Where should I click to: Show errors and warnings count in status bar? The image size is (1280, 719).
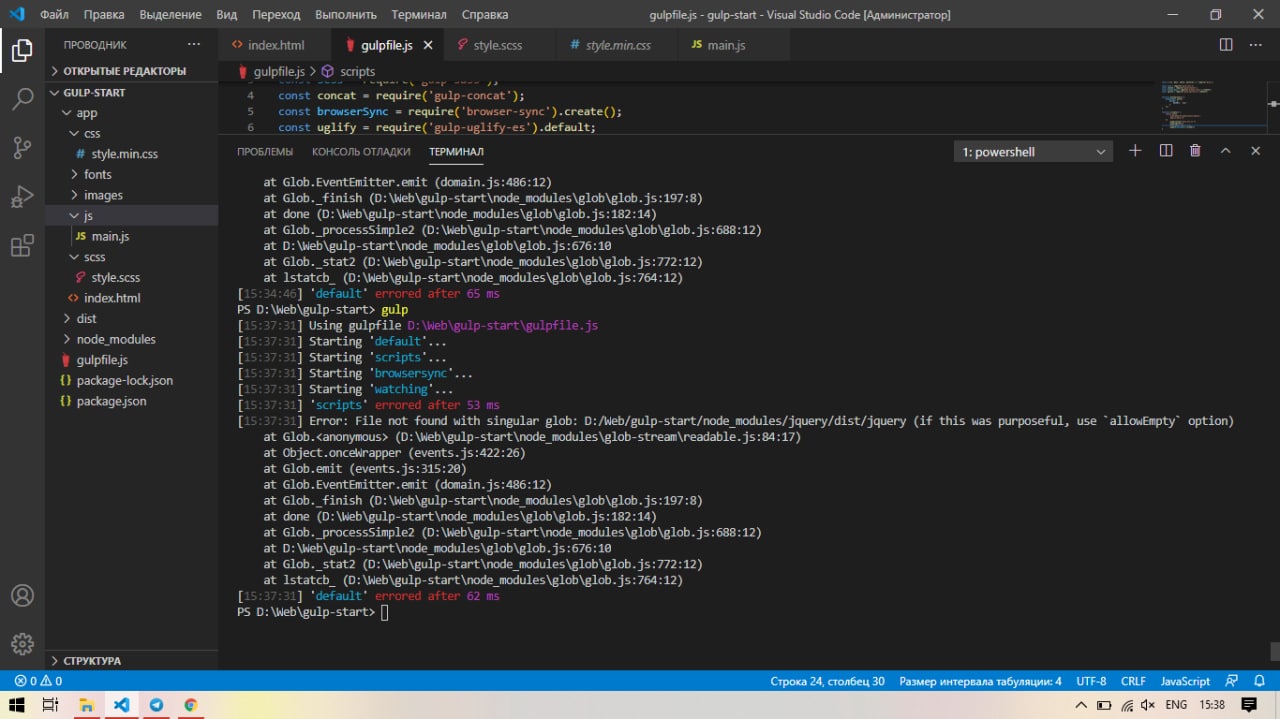38,681
